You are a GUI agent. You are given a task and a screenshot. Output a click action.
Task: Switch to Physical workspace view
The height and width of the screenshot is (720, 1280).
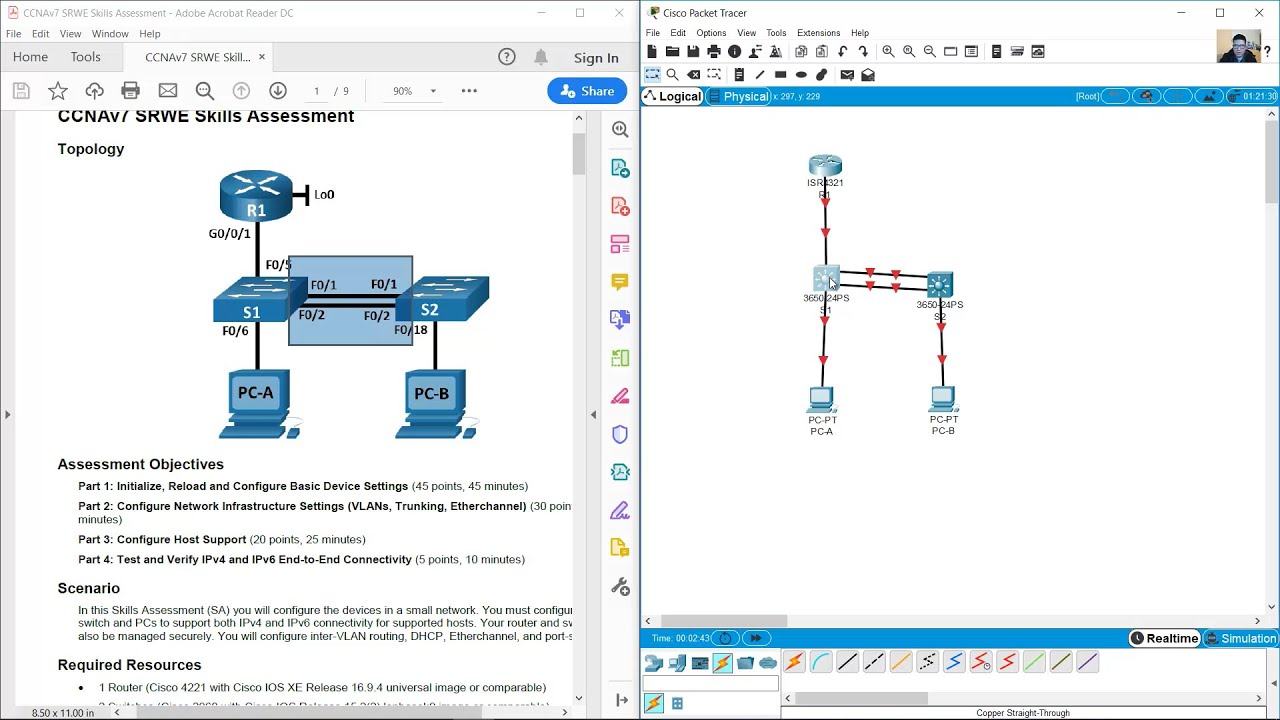pyautogui.click(x=738, y=96)
